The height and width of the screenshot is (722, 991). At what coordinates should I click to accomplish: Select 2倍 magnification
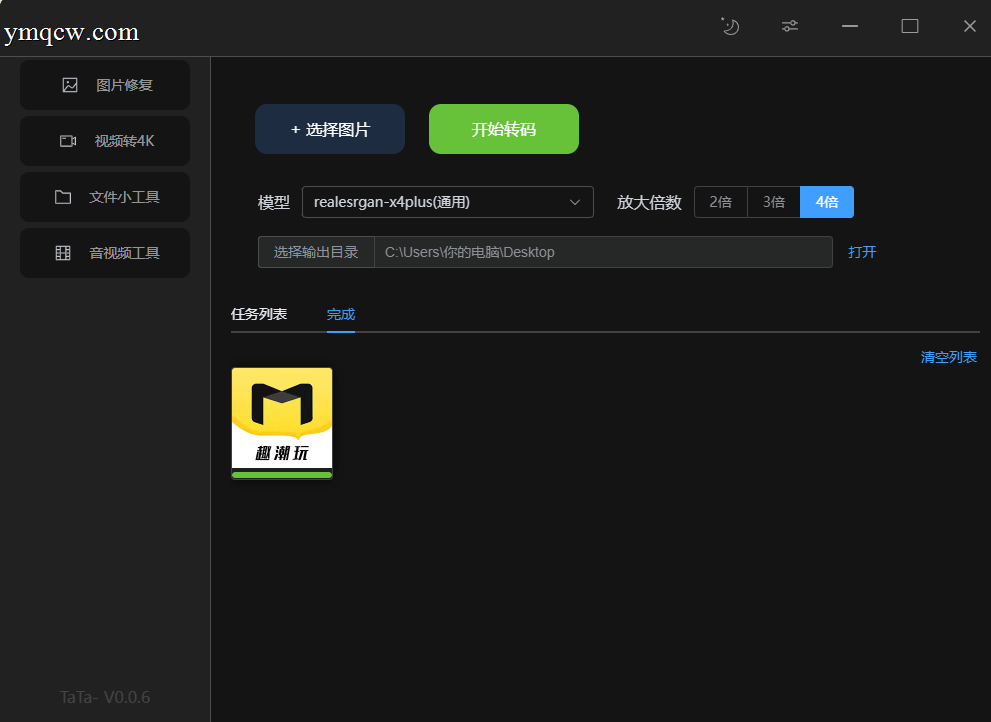click(x=720, y=202)
